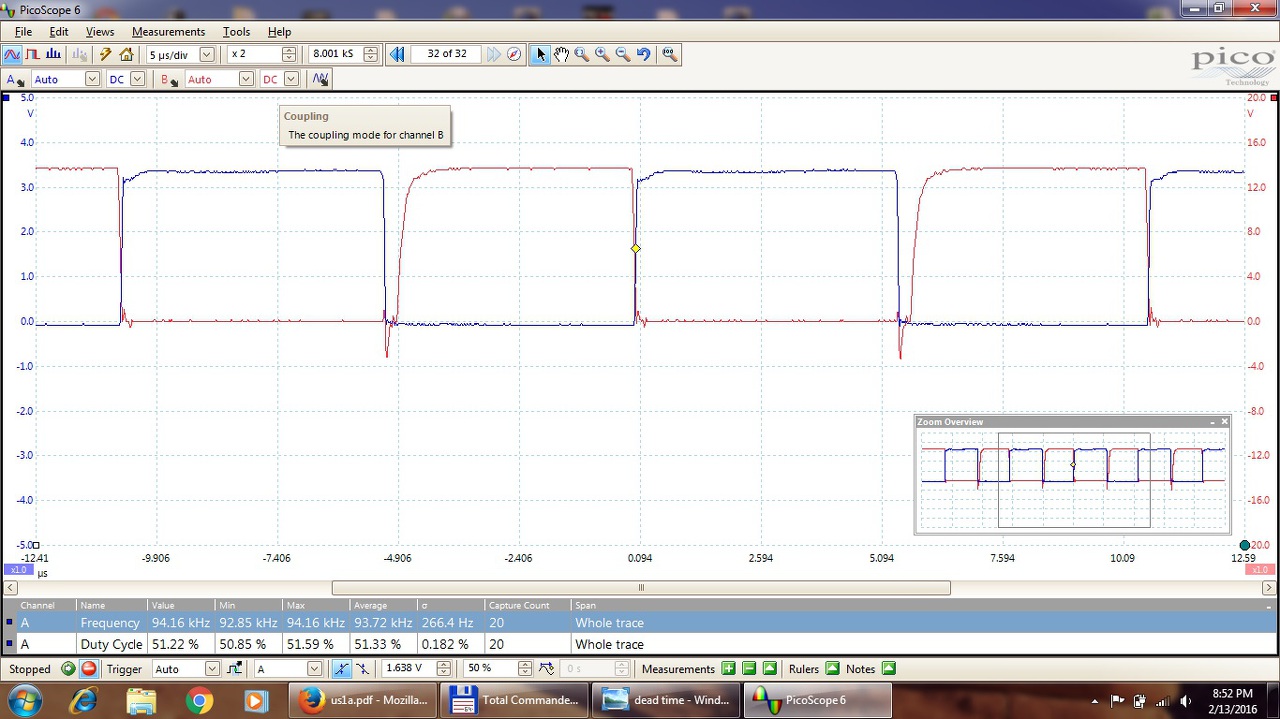The width and height of the screenshot is (1280, 719).
Task: Click the red Stop capture button
Action: click(x=88, y=669)
